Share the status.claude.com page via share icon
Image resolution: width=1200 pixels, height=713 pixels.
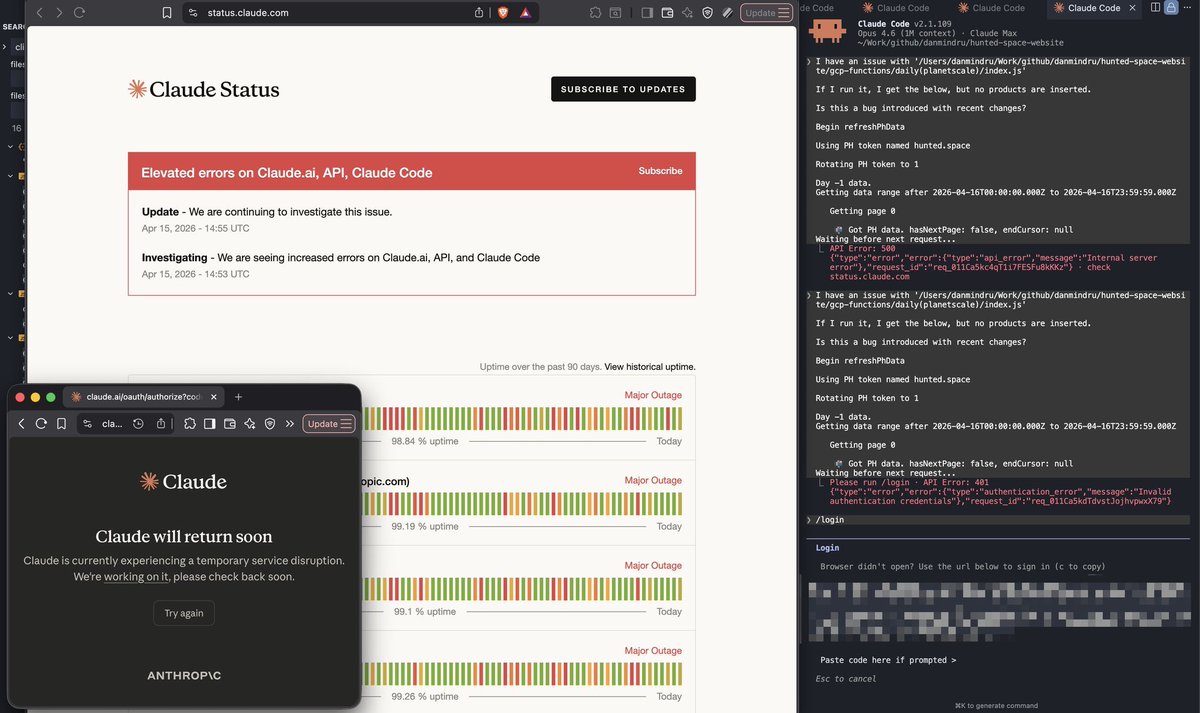479,12
